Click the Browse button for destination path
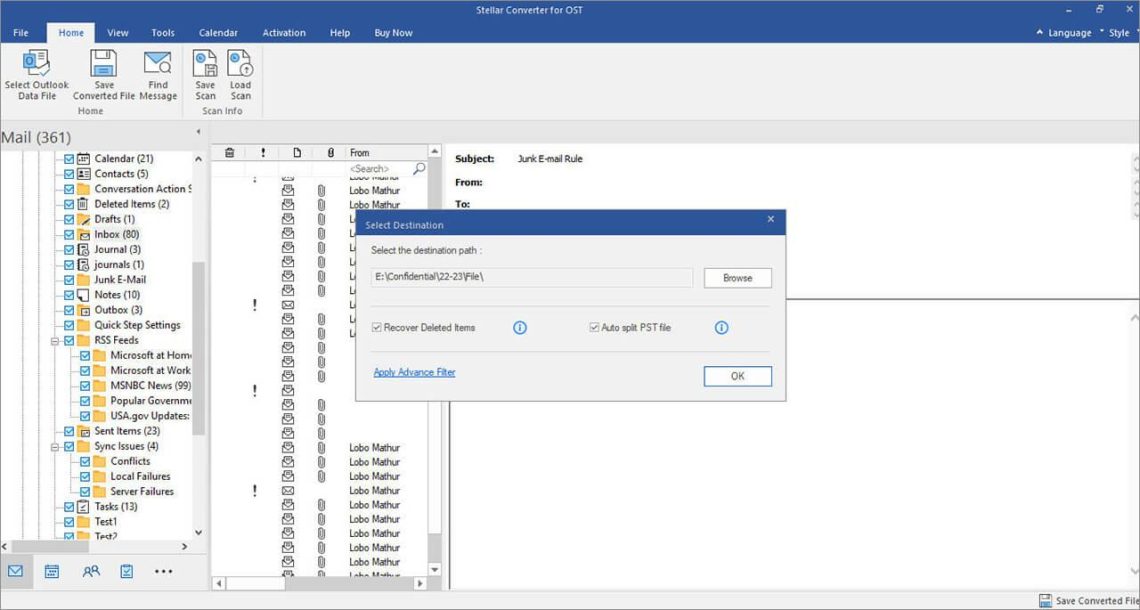Viewport: 1140px width, 610px height. coord(737,278)
